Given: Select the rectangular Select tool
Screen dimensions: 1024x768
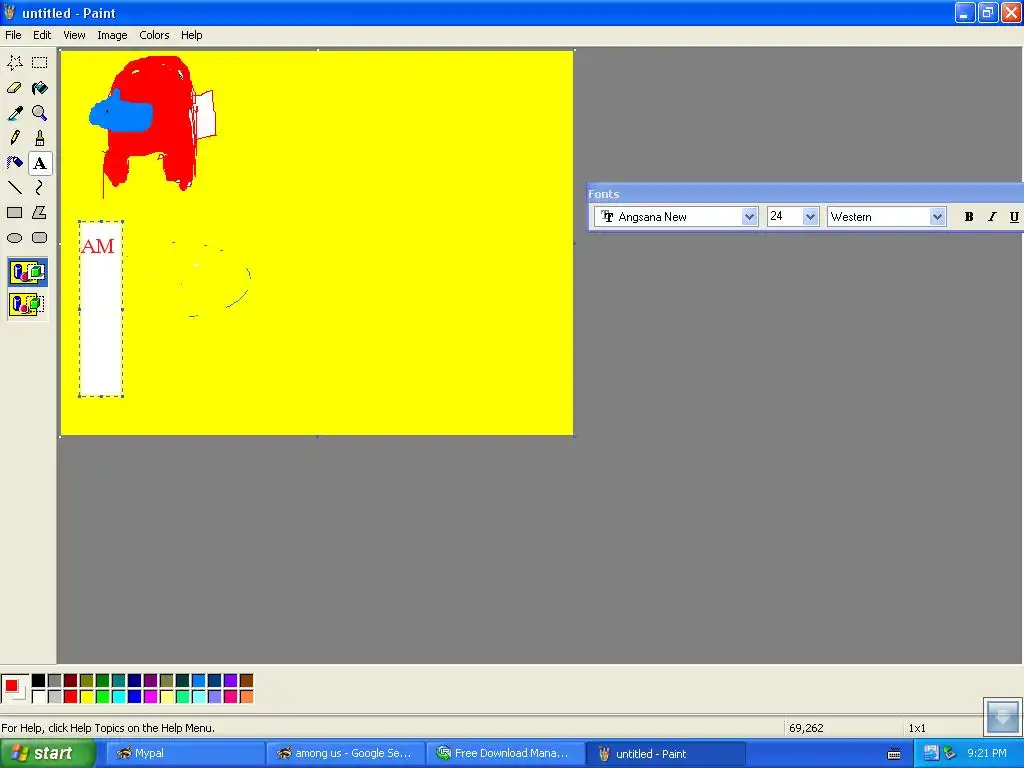Looking at the screenshot, I should pyautogui.click(x=40, y=63).
